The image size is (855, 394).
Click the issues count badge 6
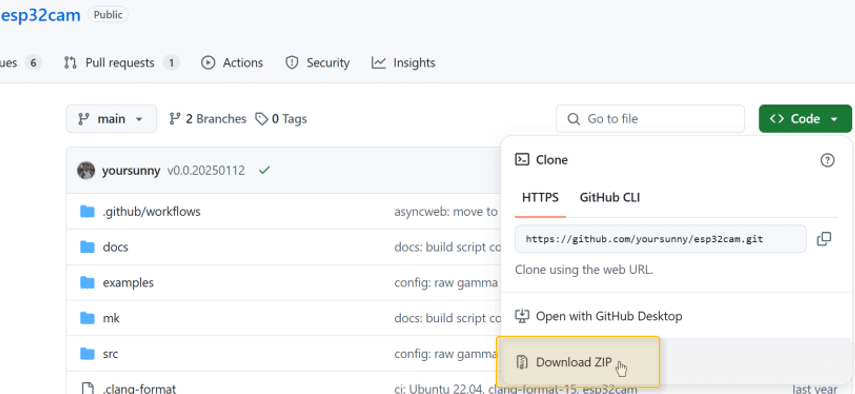[x=33, y=63]
